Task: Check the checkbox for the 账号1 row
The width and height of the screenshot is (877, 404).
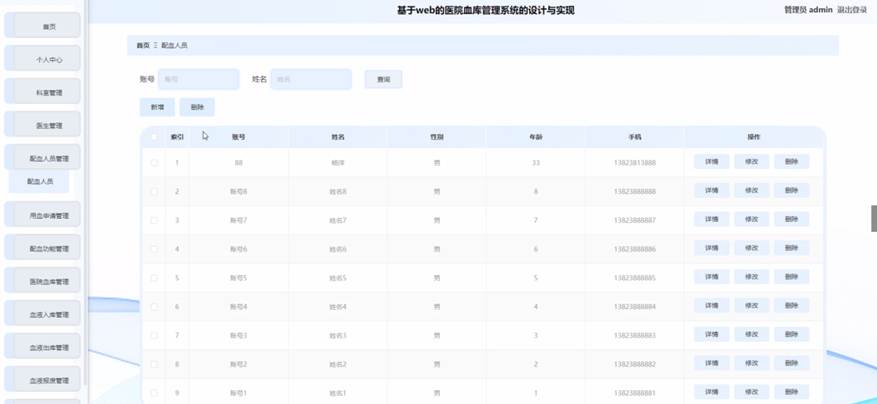Action: pyautogui.click(x=154, y=393)
